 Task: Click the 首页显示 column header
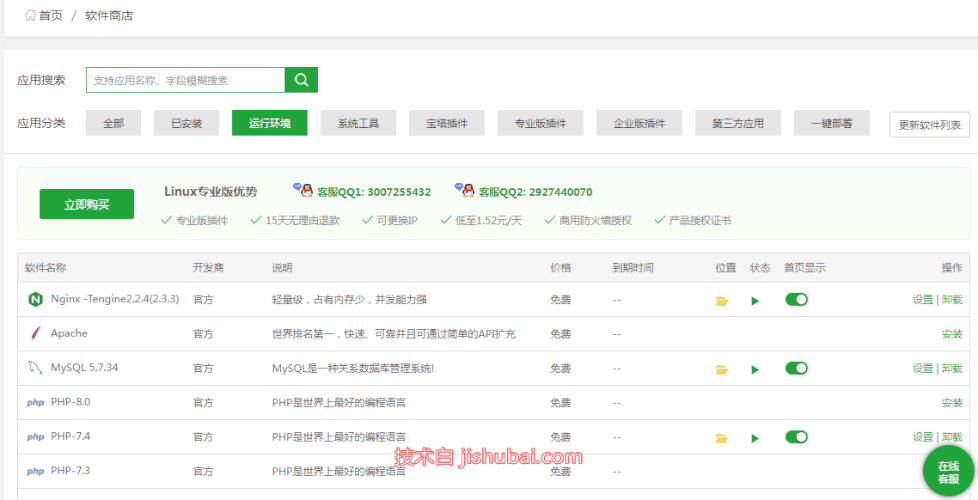click(x=805, y=267)
